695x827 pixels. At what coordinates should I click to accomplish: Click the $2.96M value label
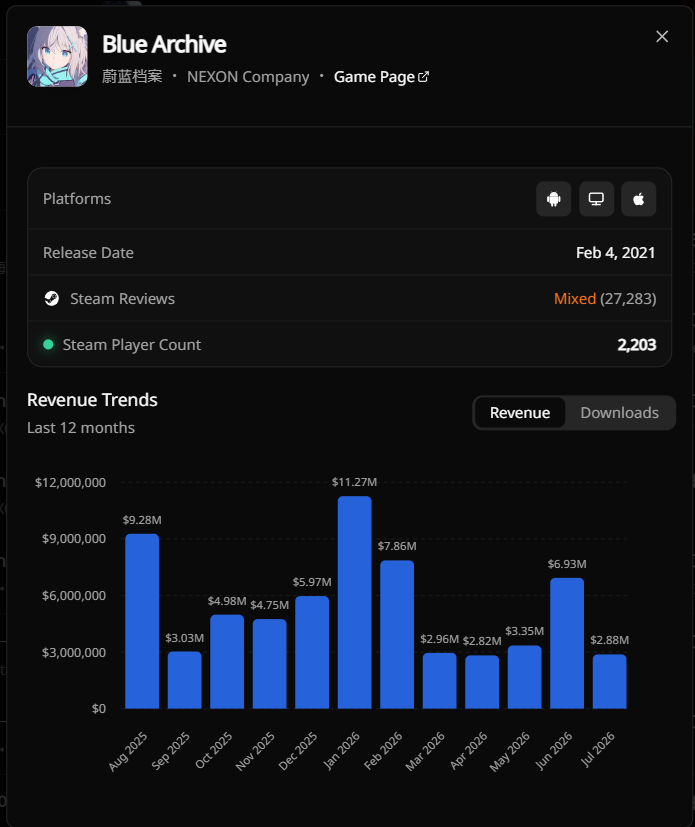pyautogui.click(x=439, y=639)
